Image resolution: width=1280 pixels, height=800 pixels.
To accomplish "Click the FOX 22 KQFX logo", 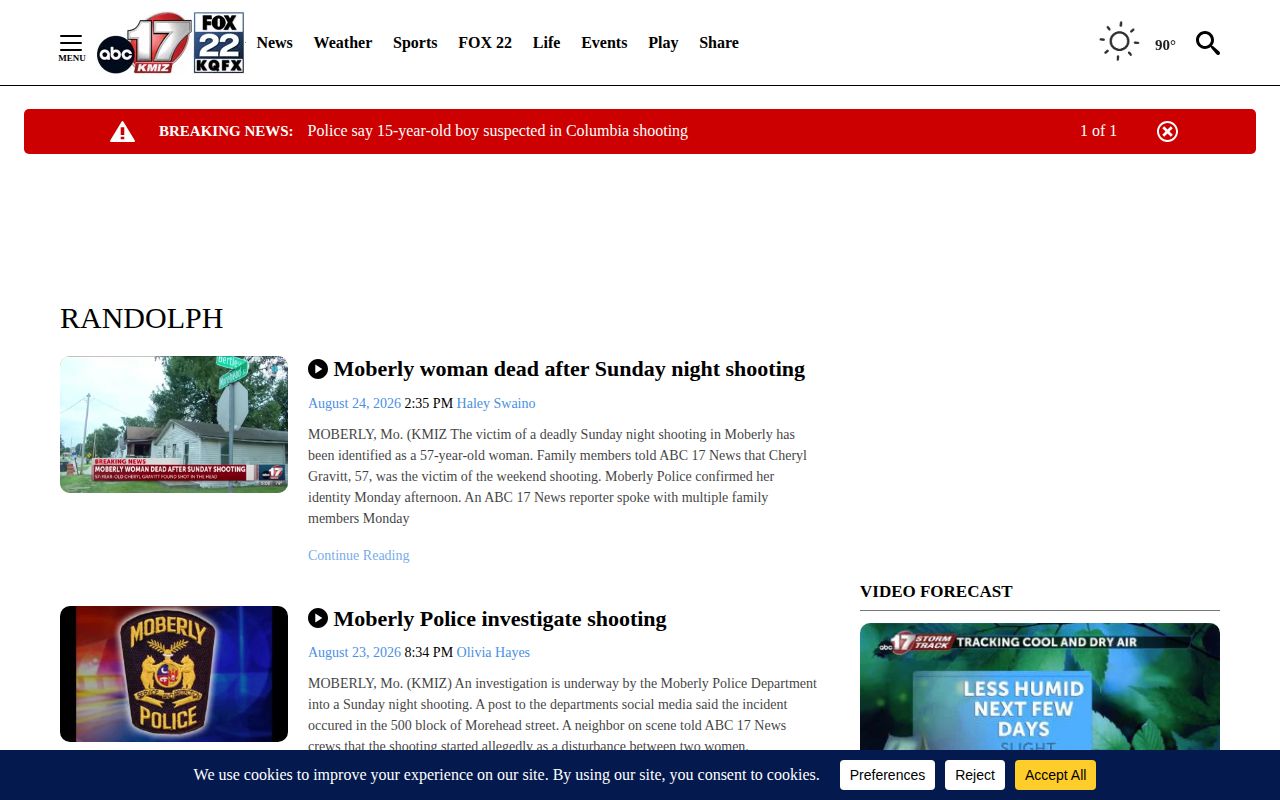I will click(219, 43).
